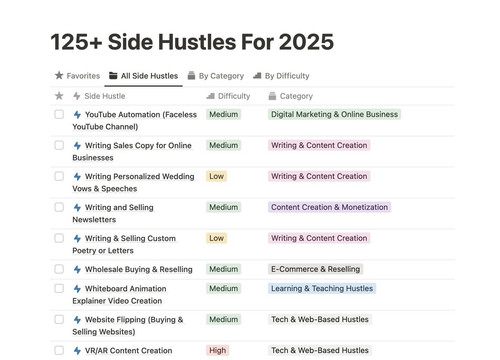Screen dimensions: 500x360
Task: Open Whiteboard Animation Explainer Video Creation entry
Action: [119, 295]
